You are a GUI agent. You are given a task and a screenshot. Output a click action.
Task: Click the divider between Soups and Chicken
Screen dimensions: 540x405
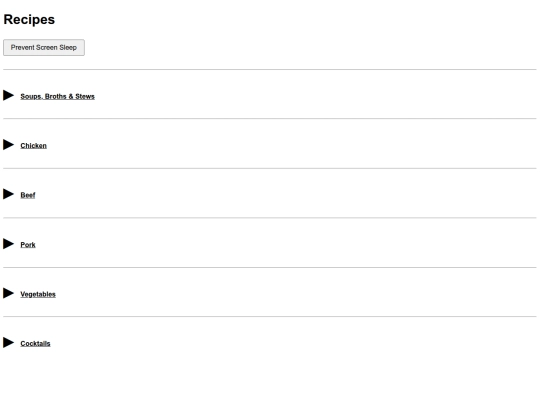pos(270,119)
